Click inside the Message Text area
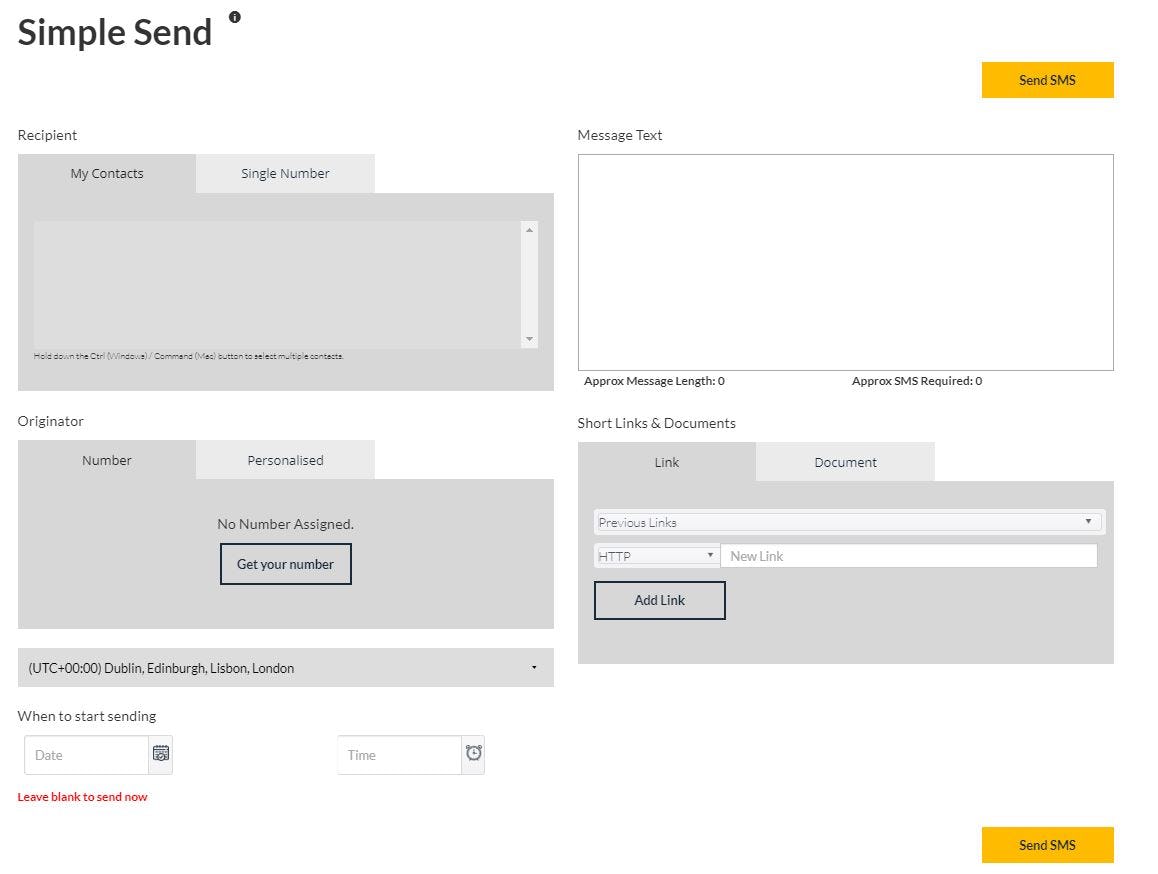This screenshot has width=1158, height=874. point(846,260)
